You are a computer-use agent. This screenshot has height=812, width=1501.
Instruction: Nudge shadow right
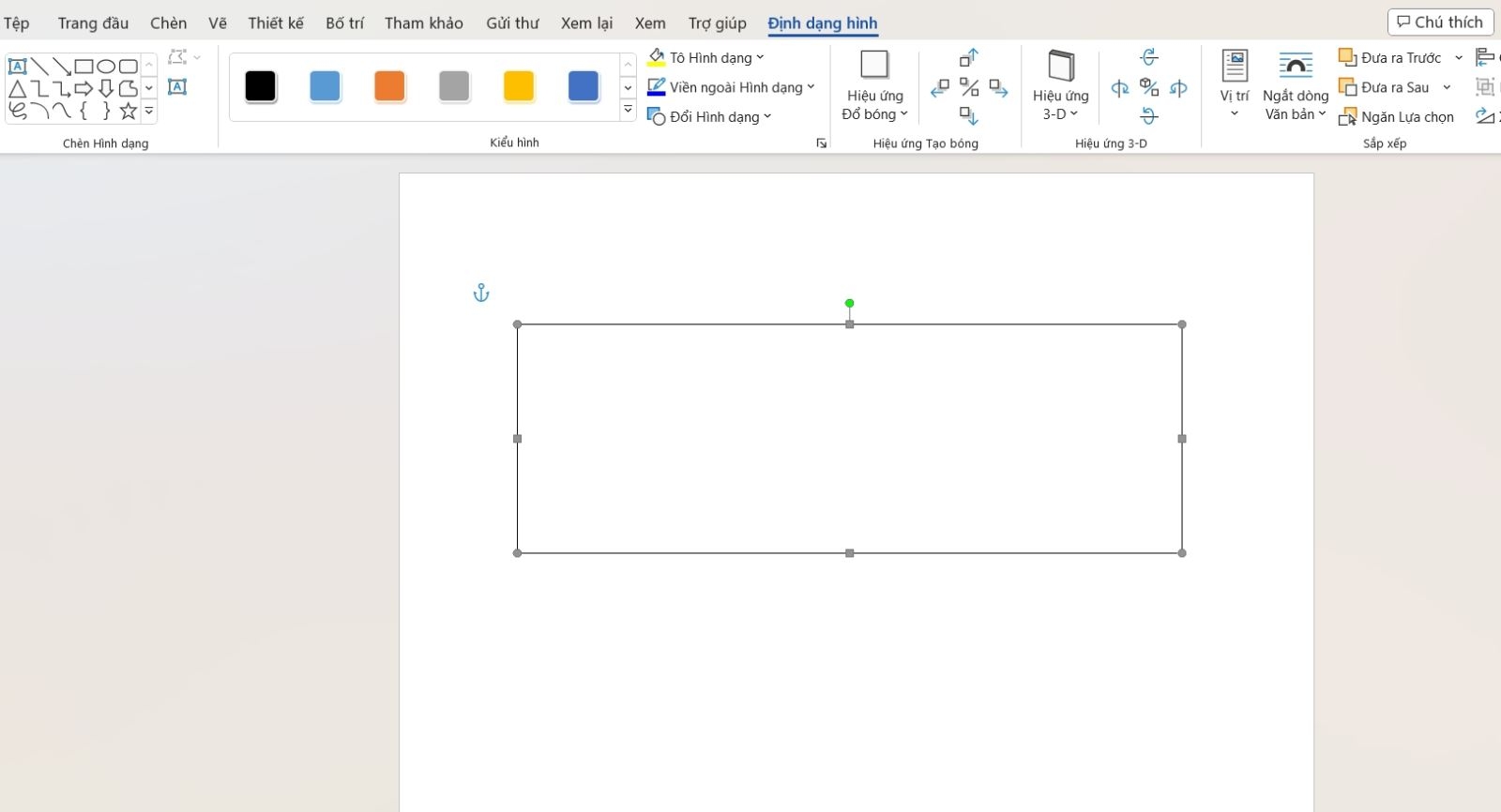(x=999, y=88)
